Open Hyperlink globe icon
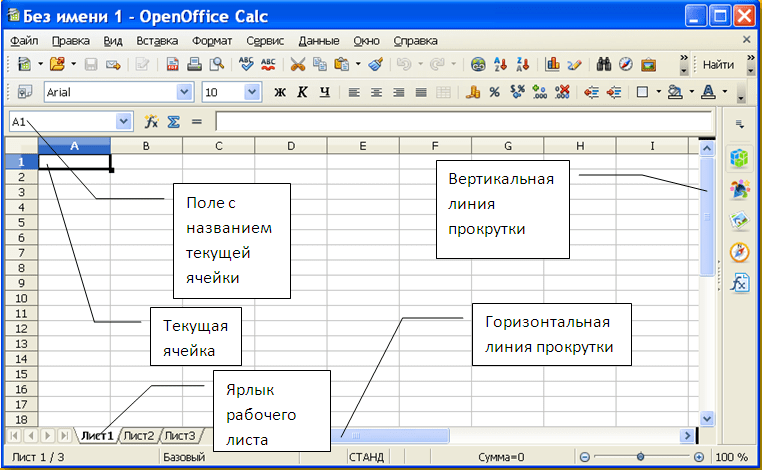Screen dimensions: 762x470 (478, 64)
